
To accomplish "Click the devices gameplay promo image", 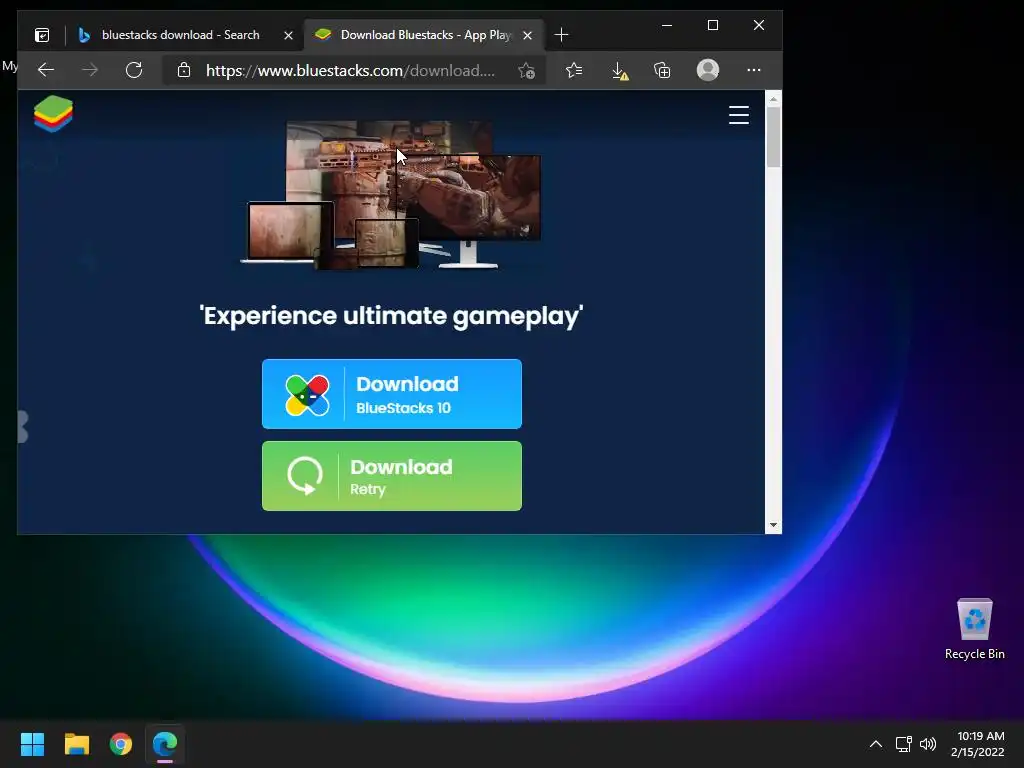I will tap(391, 195).
